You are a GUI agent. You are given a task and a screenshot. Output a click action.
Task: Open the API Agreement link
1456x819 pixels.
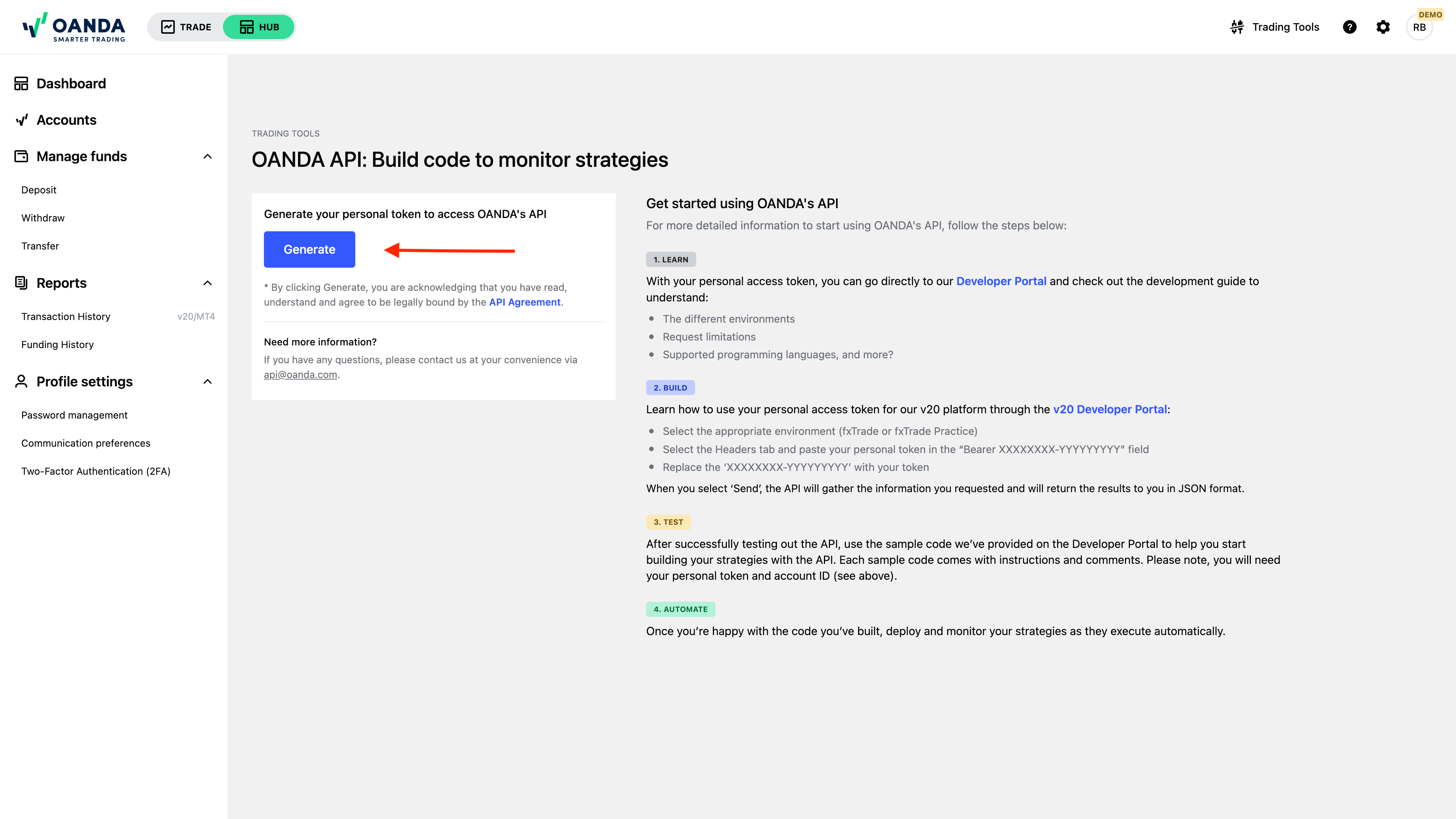pos(524,302)
